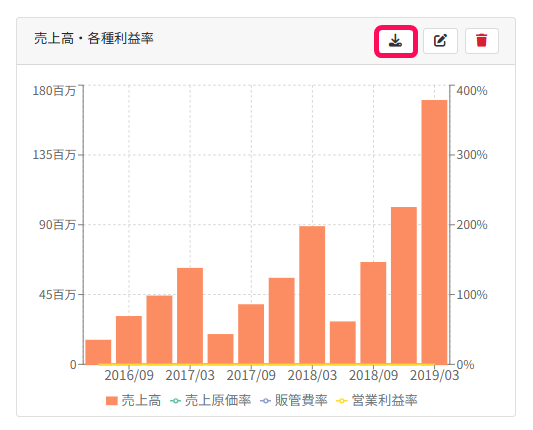Toggle the 営業利益率 legend series
The width and height of the screenshot is (533, 430).
click(x=377, y=400)
